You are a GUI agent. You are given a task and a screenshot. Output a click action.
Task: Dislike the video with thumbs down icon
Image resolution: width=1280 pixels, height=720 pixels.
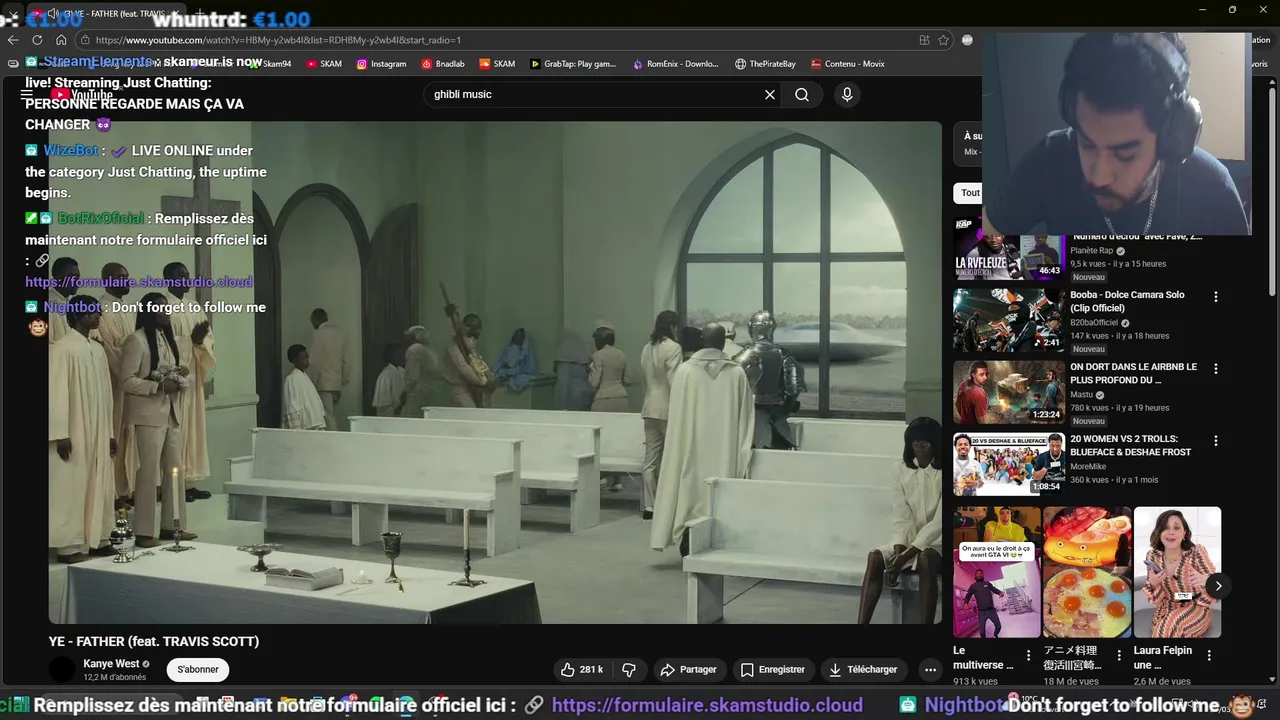click(x=629, y=669)
